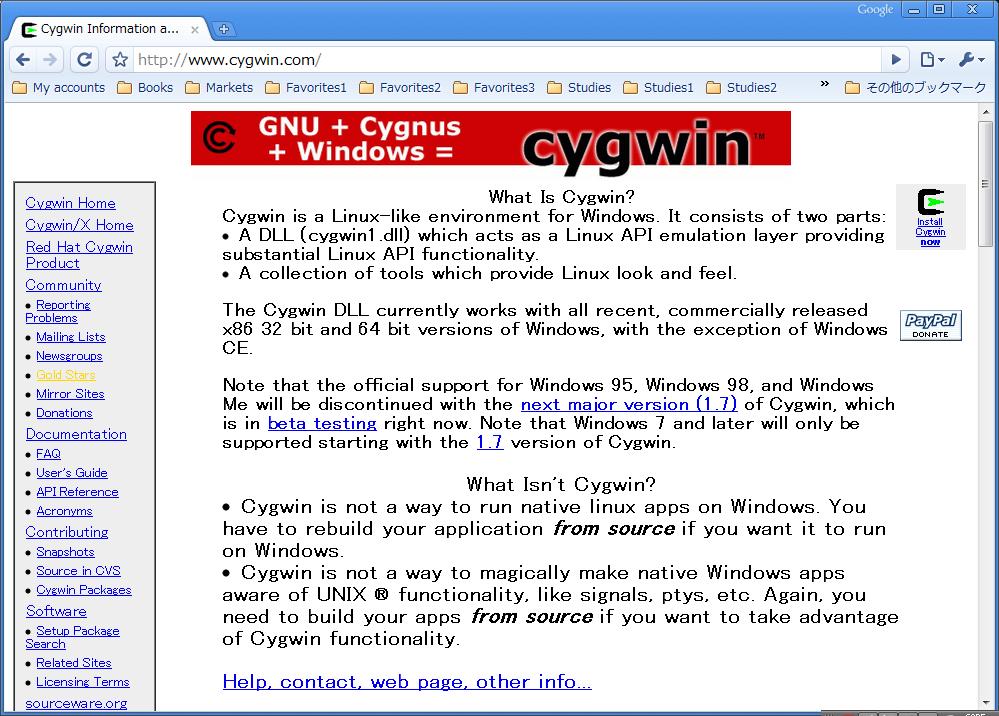The width and height of the screenshot is (999, 716).
Task: Go forward with the browser forward arrow
Action: (50, 60)
